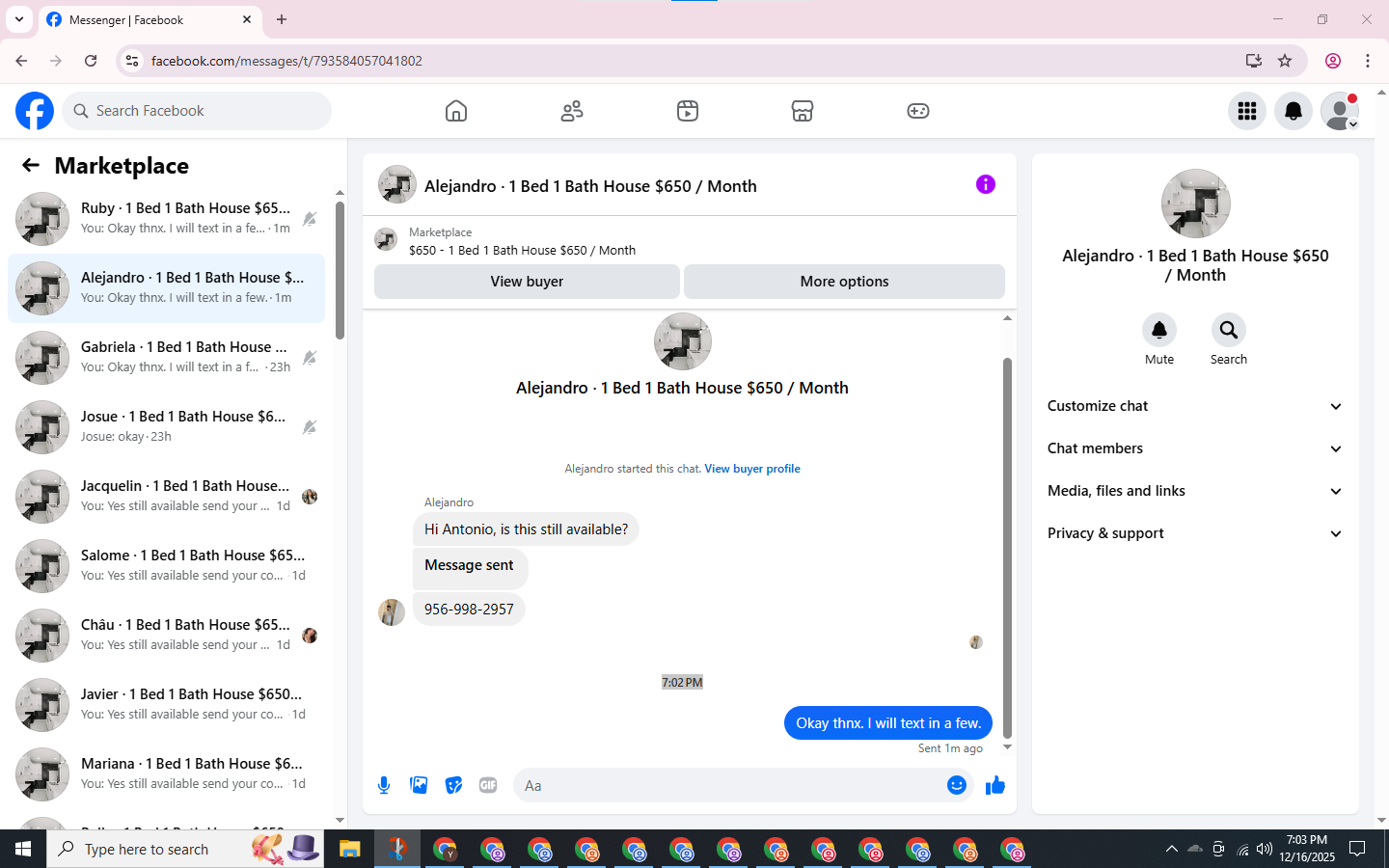The image size is (1389, 868).
Task: Click the 'Okay thnx. I will text' message bubble
Action: (888, 723)
